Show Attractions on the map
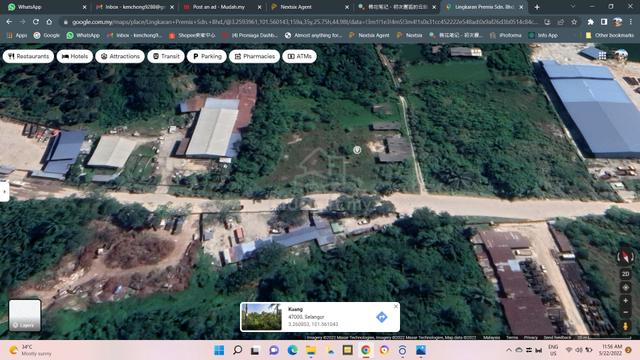The image size is (640, 360). pos(120,56)
